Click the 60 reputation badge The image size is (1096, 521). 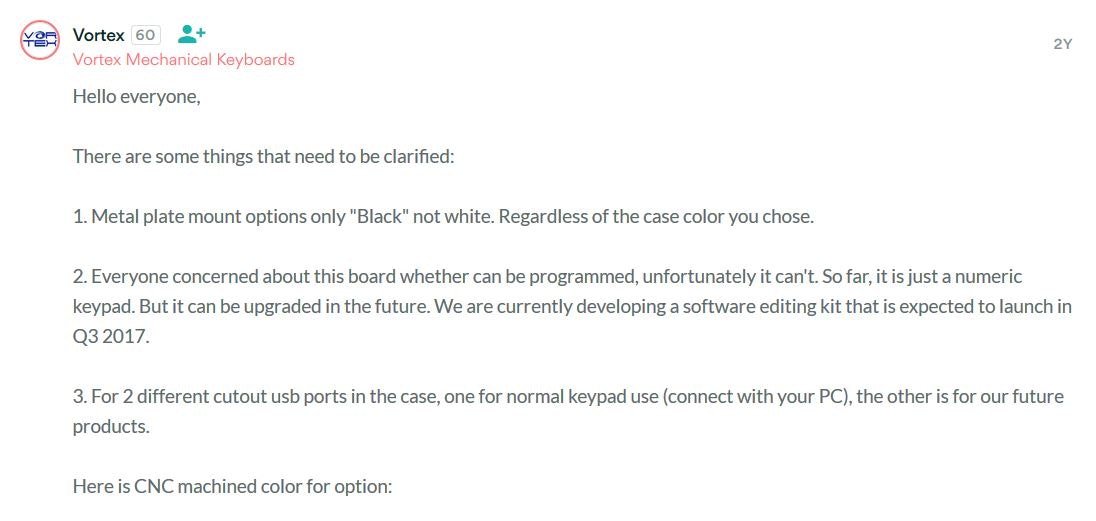(145, 35)
